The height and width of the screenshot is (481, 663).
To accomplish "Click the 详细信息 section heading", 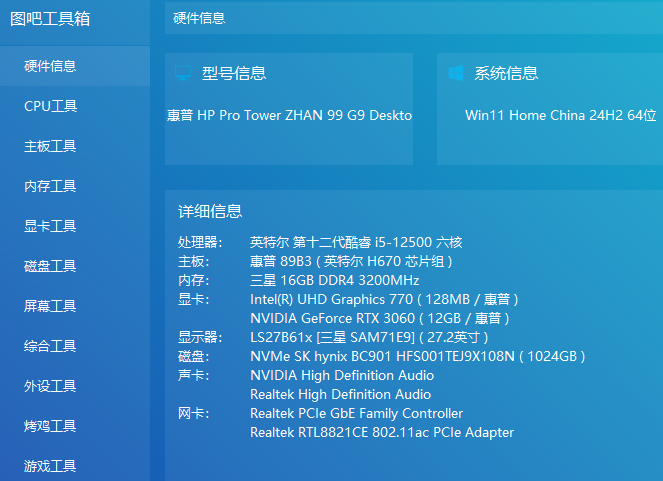I will point(210,211).
